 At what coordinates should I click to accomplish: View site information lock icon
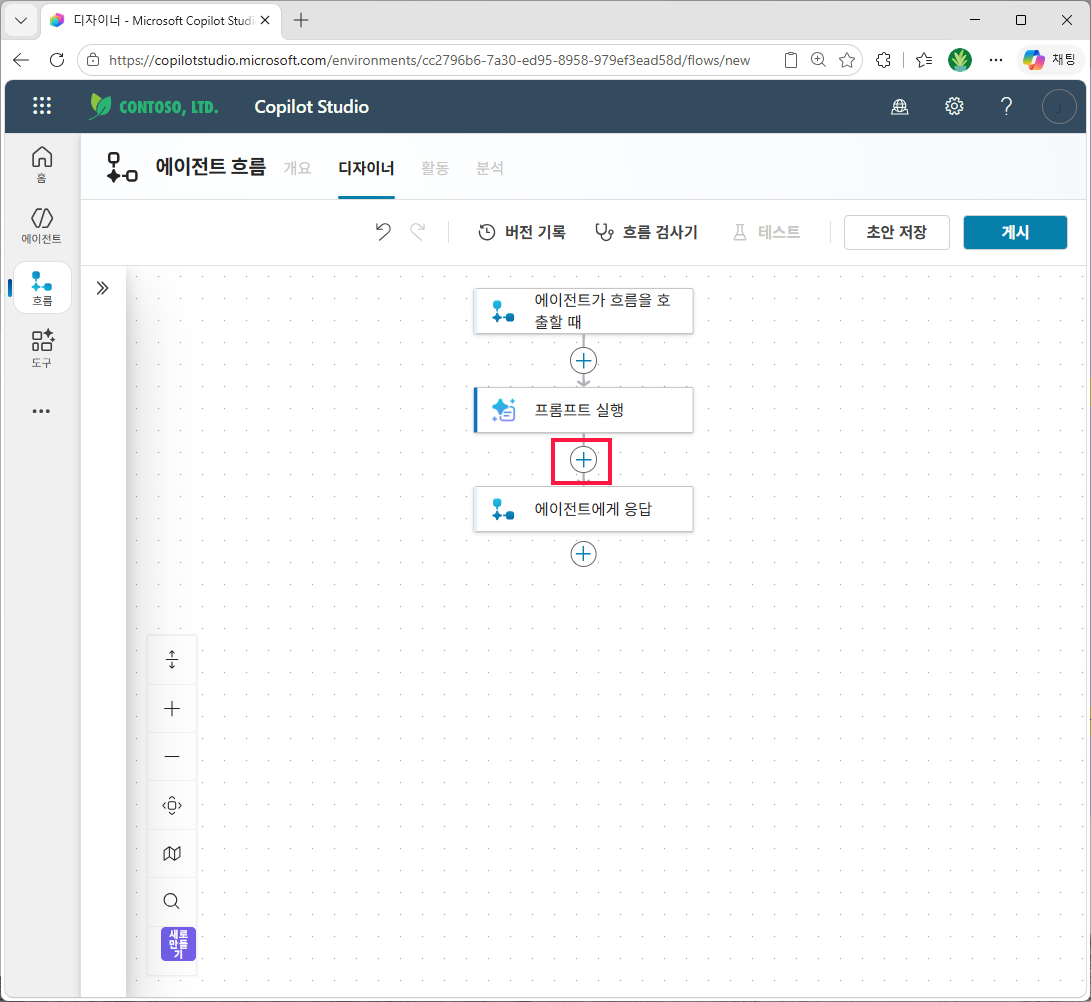[93, 61]
